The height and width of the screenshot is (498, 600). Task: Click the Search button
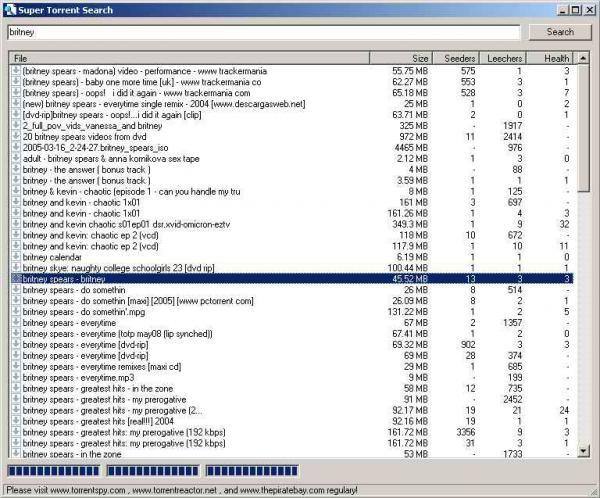pos(560,32)
